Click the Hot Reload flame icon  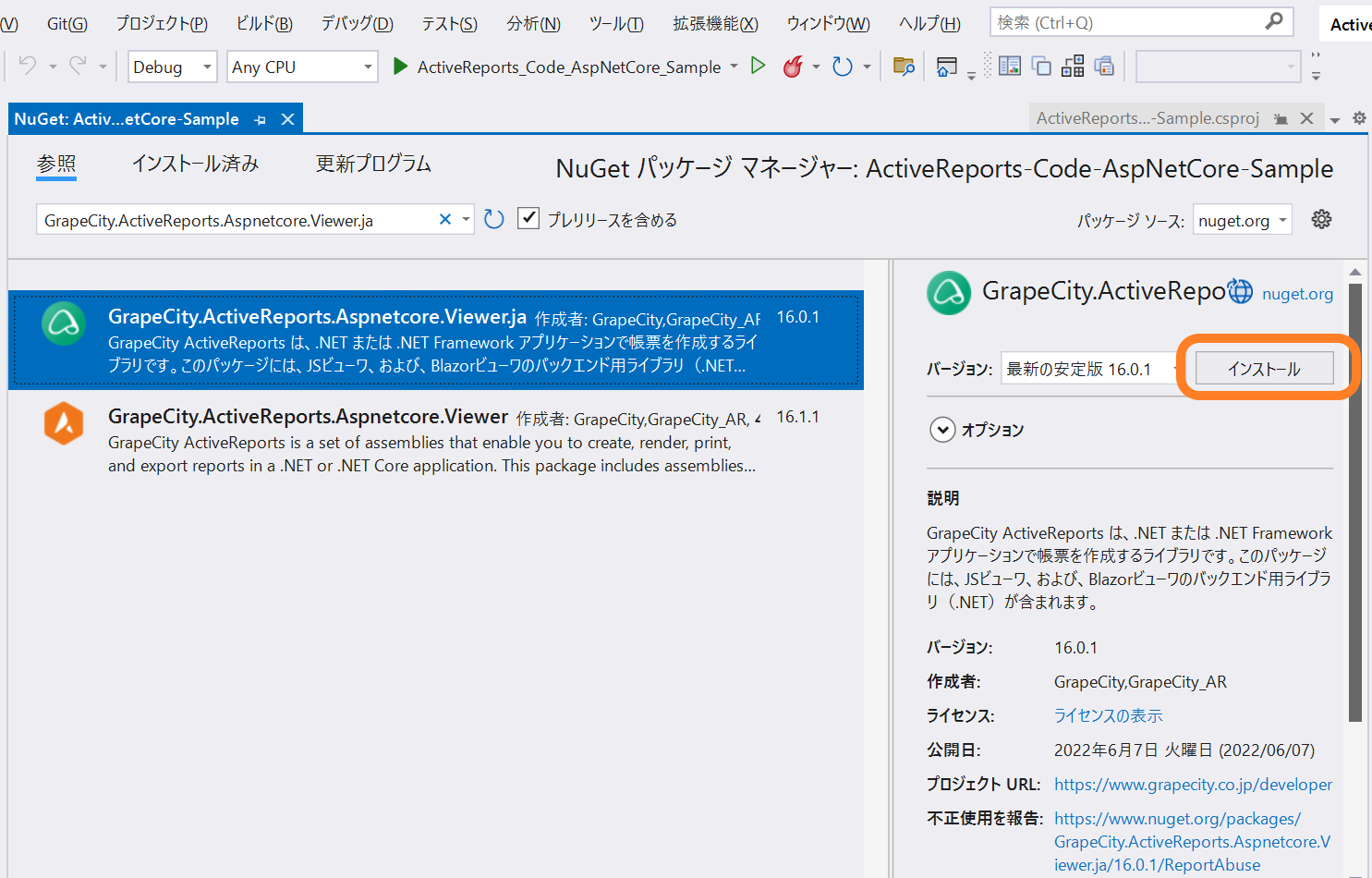[792, 67]
